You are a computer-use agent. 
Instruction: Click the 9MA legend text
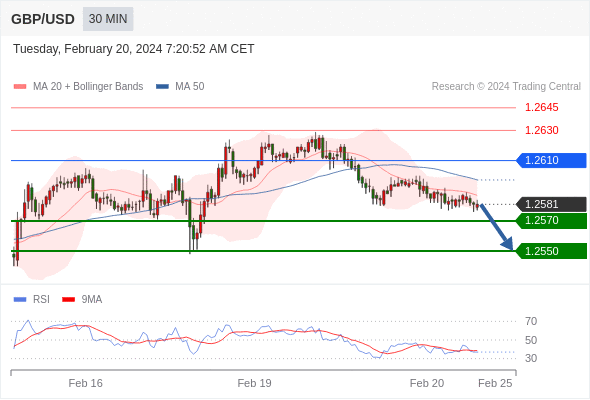[x=92, y=300]
